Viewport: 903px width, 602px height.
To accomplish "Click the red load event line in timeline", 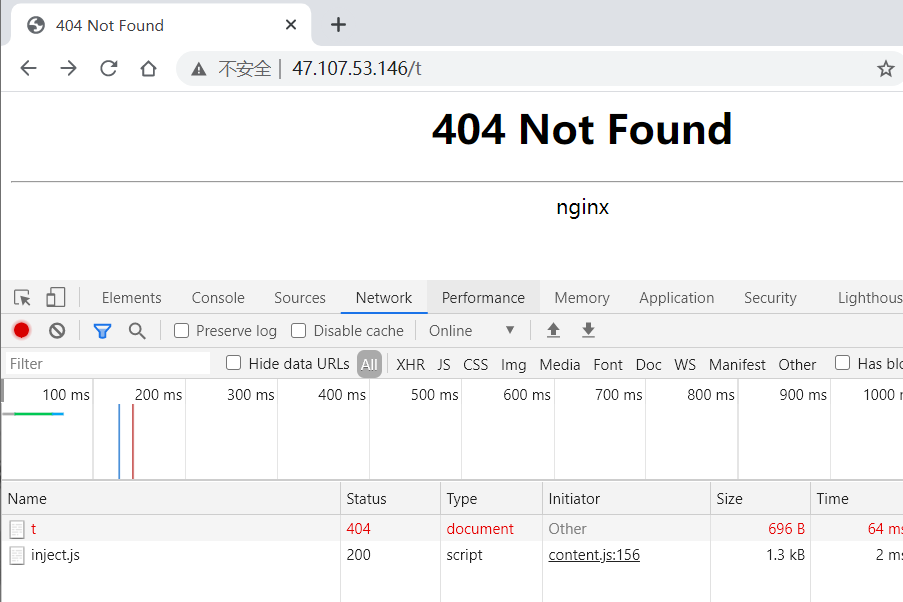I will pyautogui.click(x=132, y=441).
